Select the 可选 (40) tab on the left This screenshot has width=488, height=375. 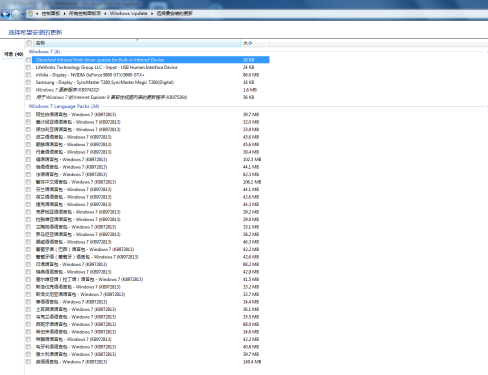tap(13, 54)
